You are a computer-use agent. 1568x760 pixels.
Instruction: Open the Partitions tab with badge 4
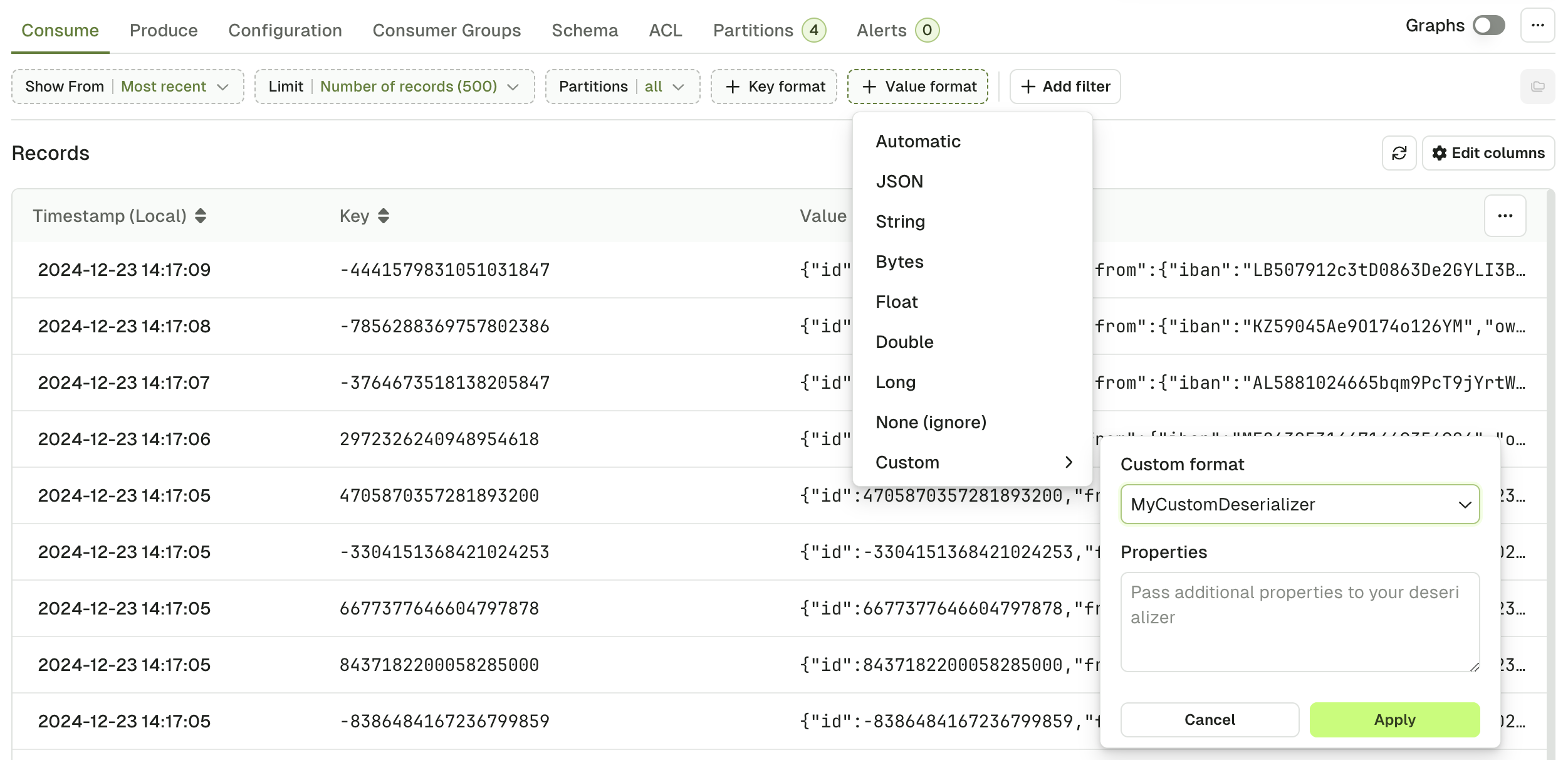770,30
